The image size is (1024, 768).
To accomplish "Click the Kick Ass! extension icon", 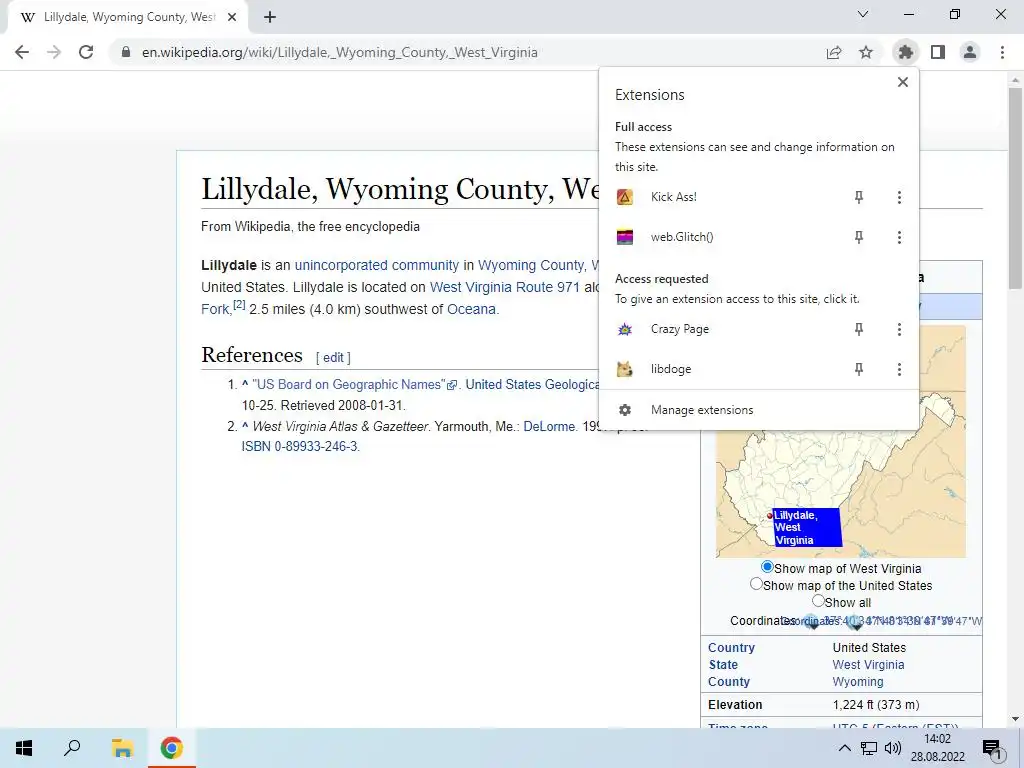I will coord(625,197).
